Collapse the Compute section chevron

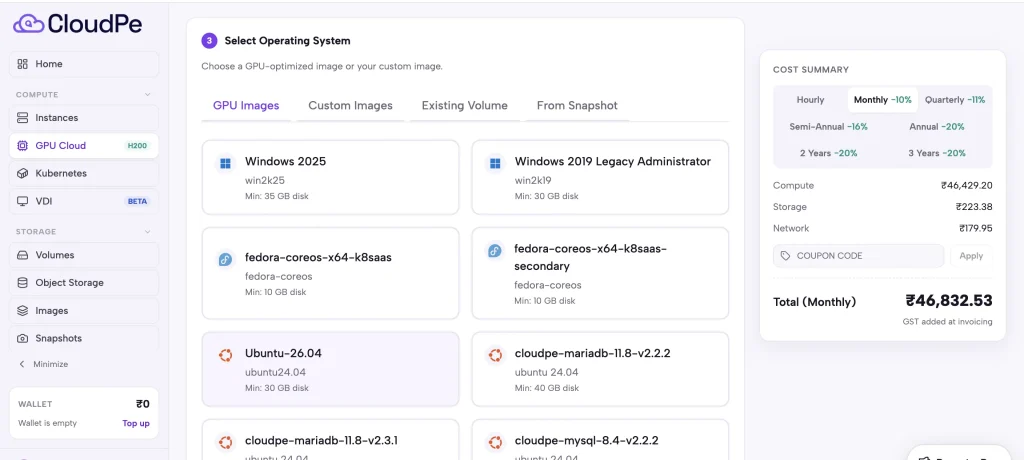148,95
